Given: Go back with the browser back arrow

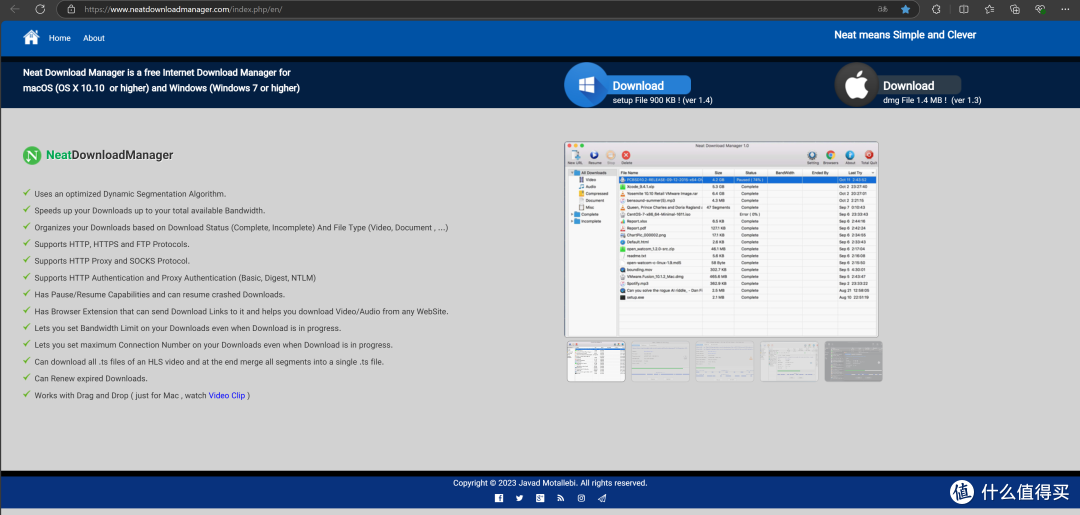Looking at the screenshot, I should point(14,10).
